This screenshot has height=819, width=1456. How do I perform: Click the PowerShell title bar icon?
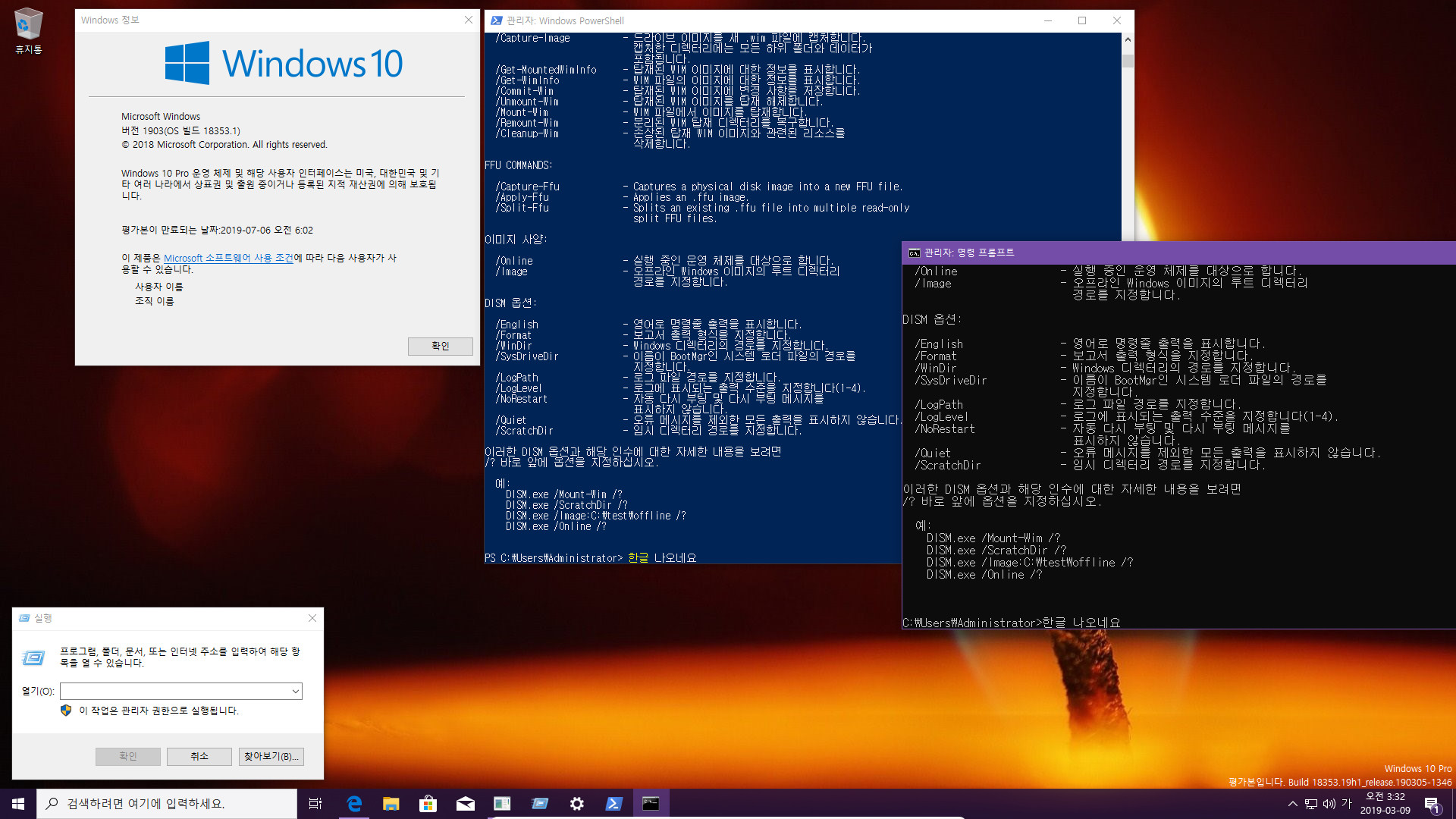[x=496, y=20]
